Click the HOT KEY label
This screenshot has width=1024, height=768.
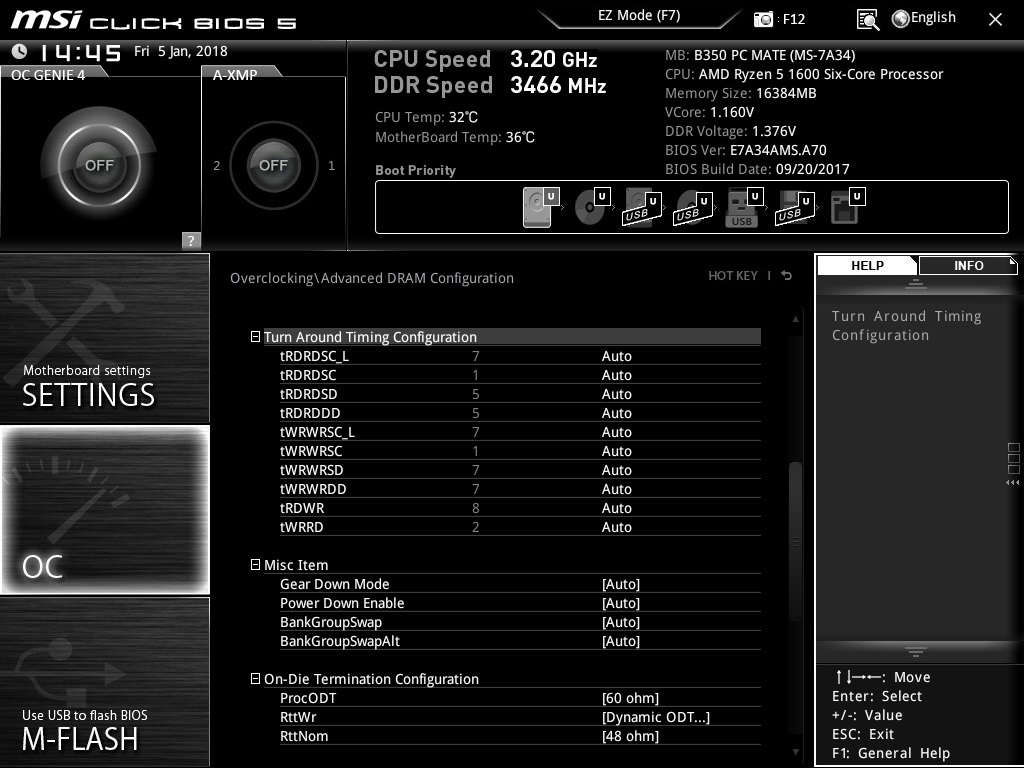(x=733, y=276)
